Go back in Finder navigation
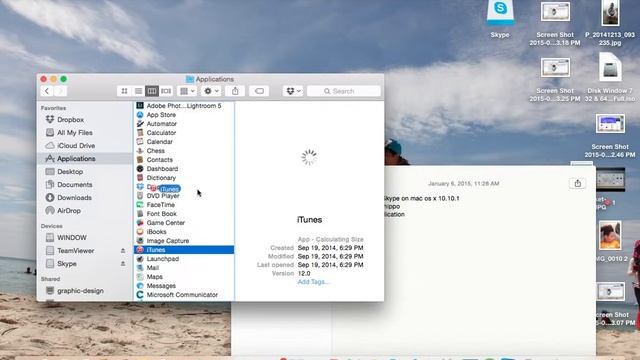 click(x=47, y=91)
